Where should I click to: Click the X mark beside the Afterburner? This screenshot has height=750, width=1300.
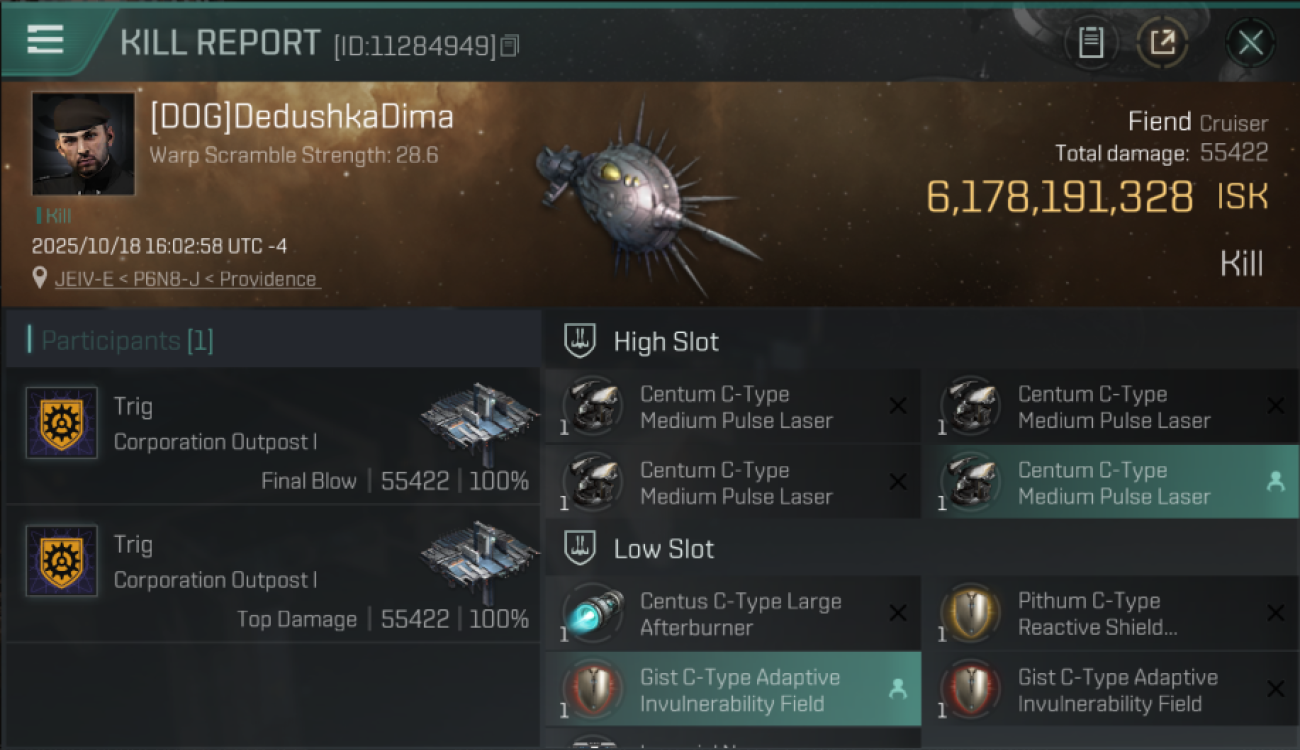(x=898, y=614)
